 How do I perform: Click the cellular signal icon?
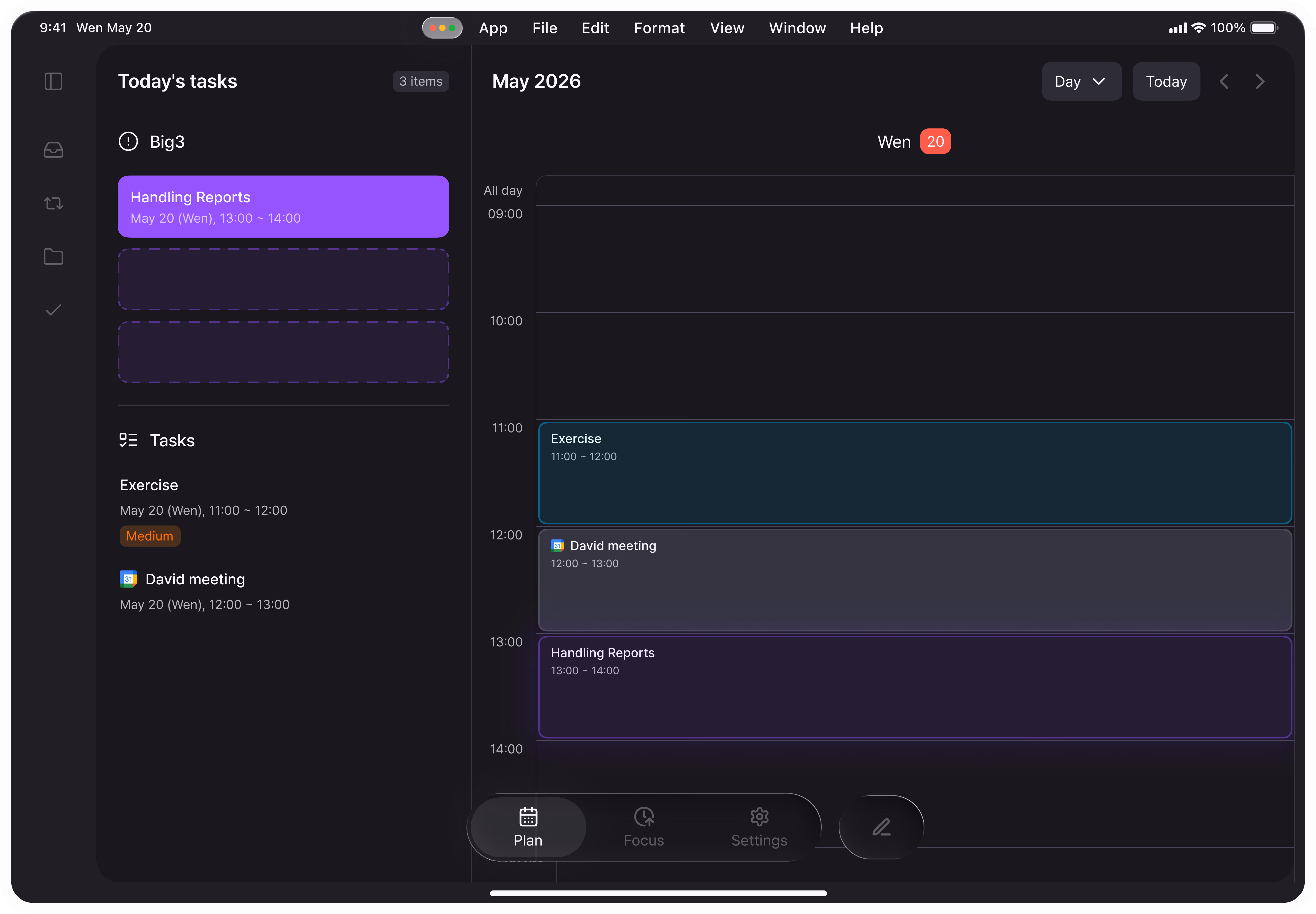click(1178, 28)
